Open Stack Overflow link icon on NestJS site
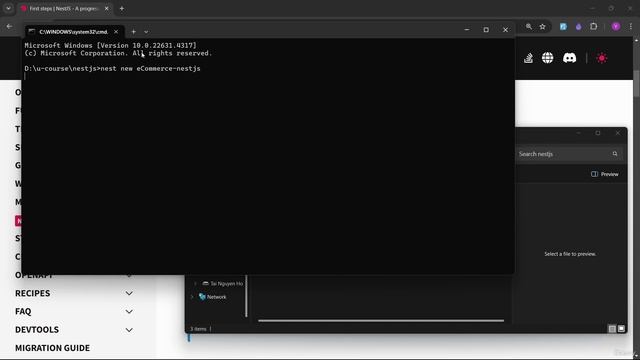The image size is (640, 360). pos(529,58)
